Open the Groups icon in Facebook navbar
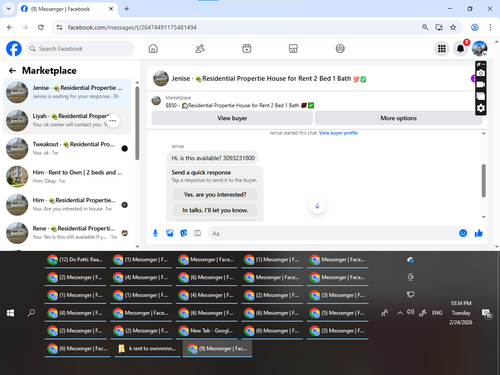This screenshot has width=500, height=375. pos(340,49)
